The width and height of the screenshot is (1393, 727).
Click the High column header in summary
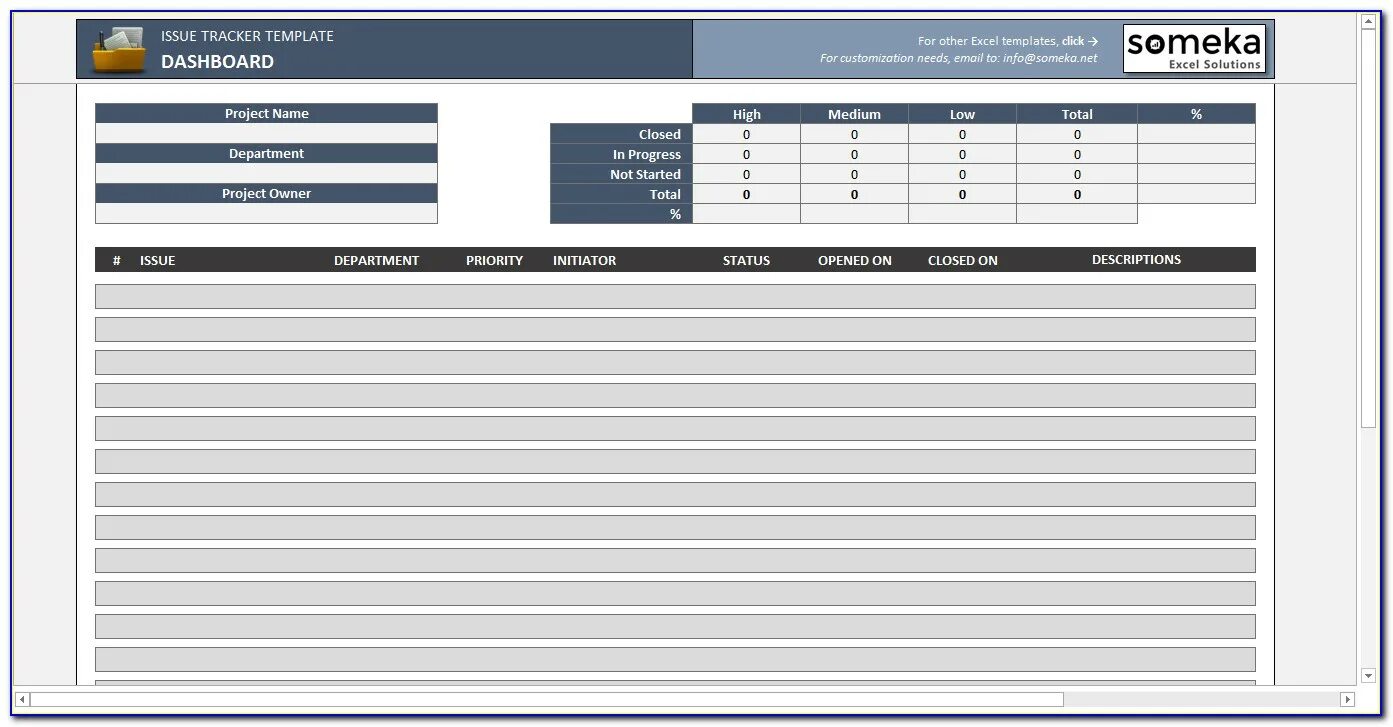pyautogui.click(x=746, y=114)
